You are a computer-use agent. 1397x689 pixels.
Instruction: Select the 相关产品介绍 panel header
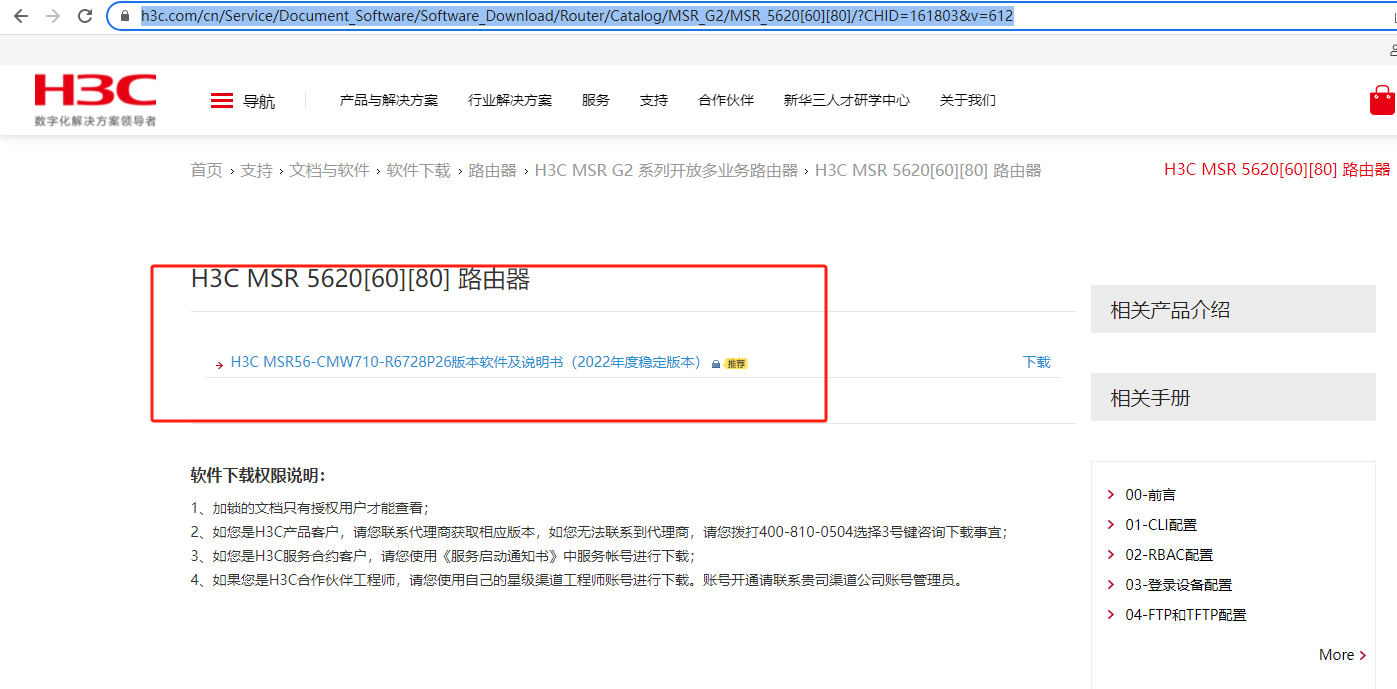tap(1233, 310)
